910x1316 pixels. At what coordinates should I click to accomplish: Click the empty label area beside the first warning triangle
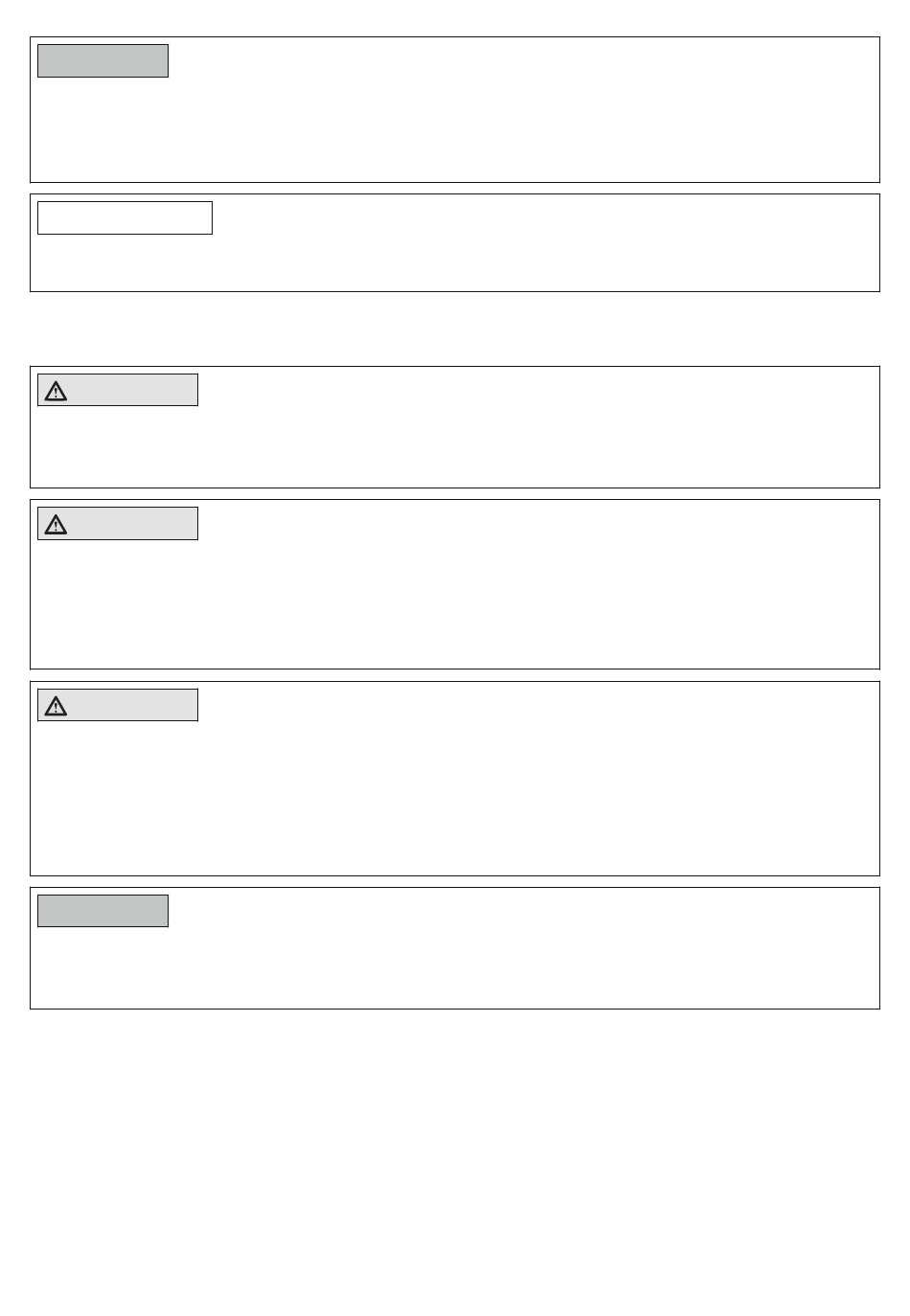pyautogui.click(x=132, y=390)
